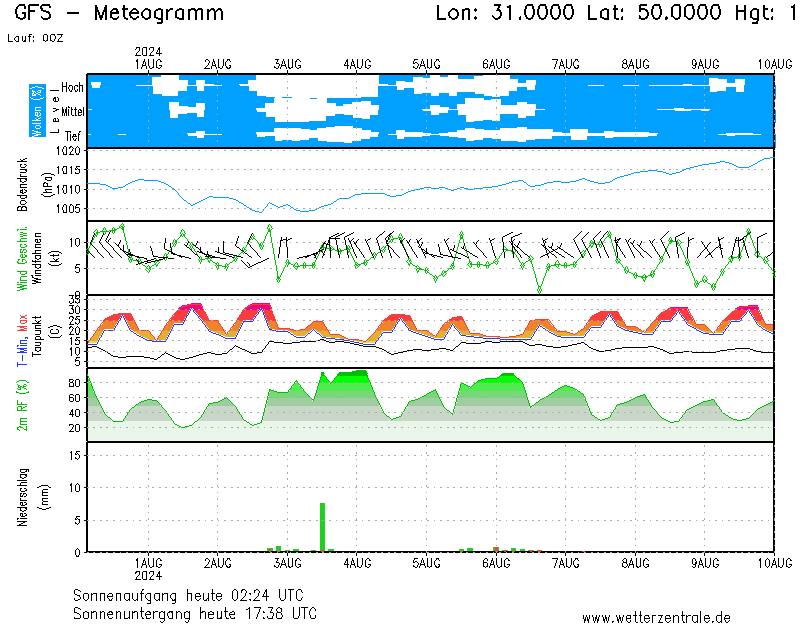The height and width of the screenshot is (625, 800).
Task: Click the 10AUG date label above cloud panel
Action: [768, 63]
